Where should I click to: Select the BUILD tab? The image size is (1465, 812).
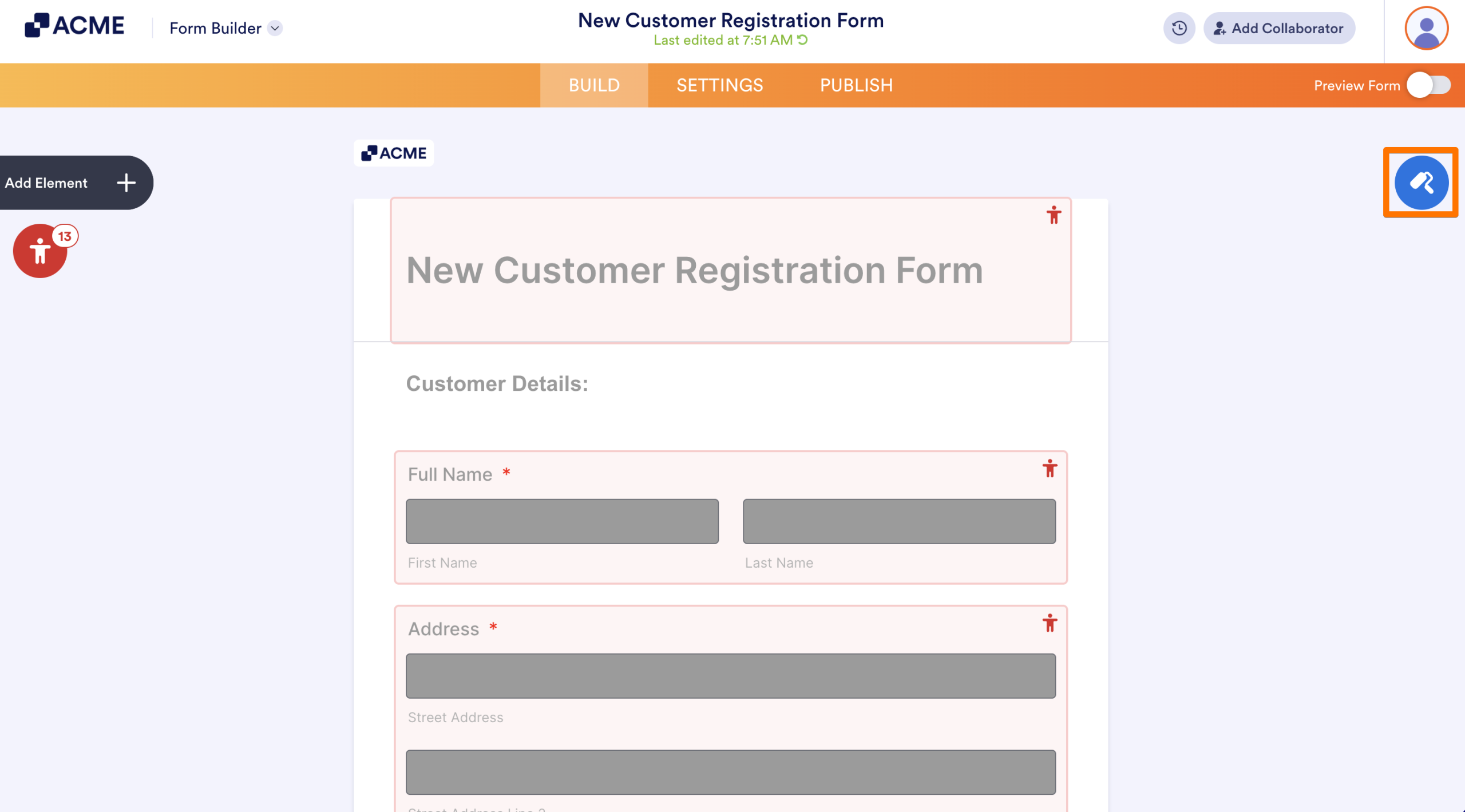click(x=594, y=85)
